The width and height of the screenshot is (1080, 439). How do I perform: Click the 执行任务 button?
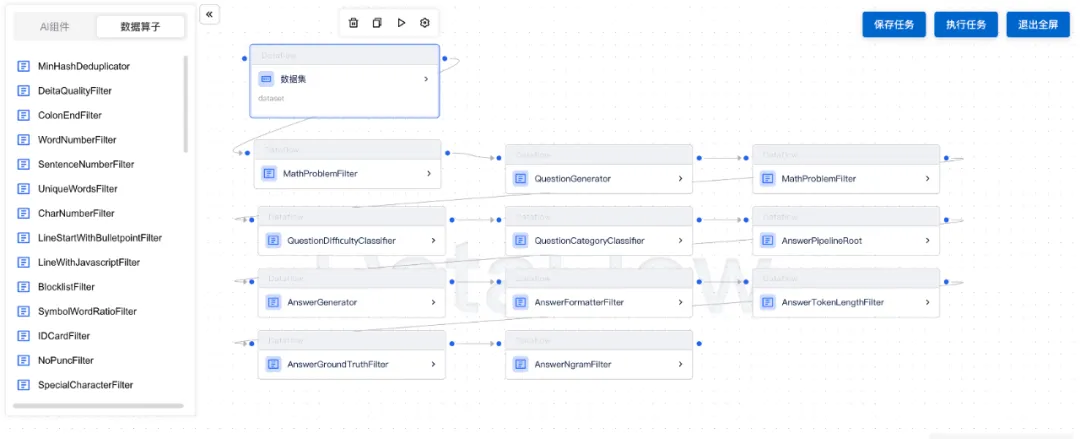(x=966, y=25)
